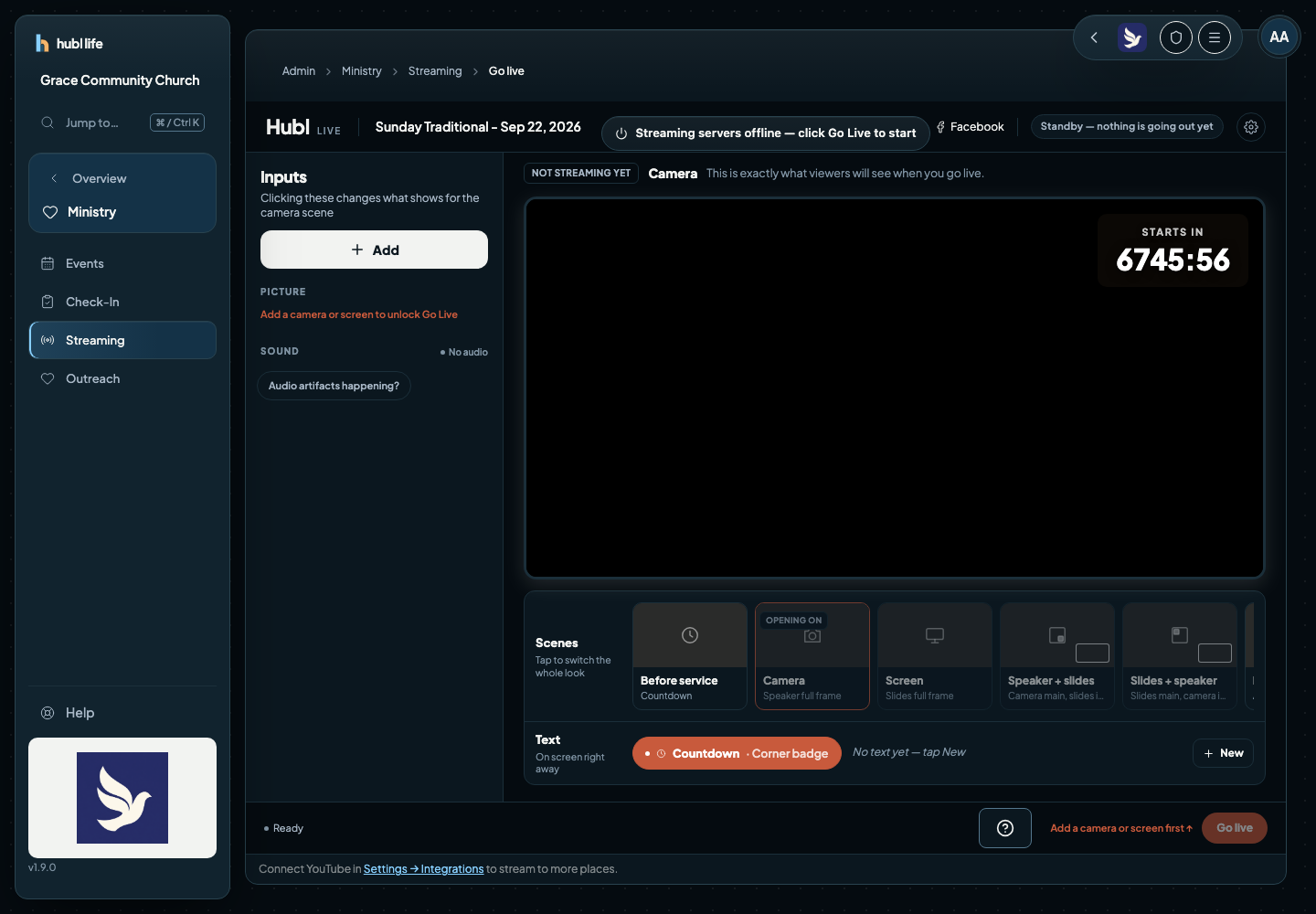Image resolution: width=1316 pixels, height=914 pixels.
Task: Open Check-In from the sidebar
Action: 122,302
